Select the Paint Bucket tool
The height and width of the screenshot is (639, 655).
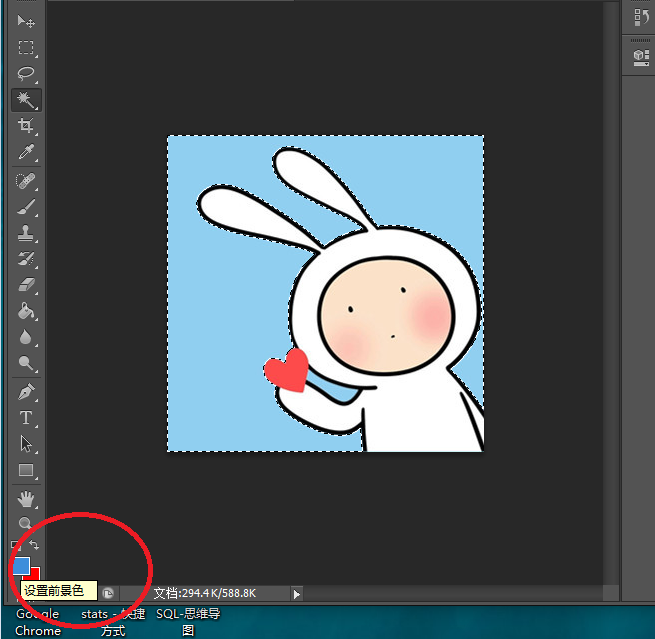[26, 311]
